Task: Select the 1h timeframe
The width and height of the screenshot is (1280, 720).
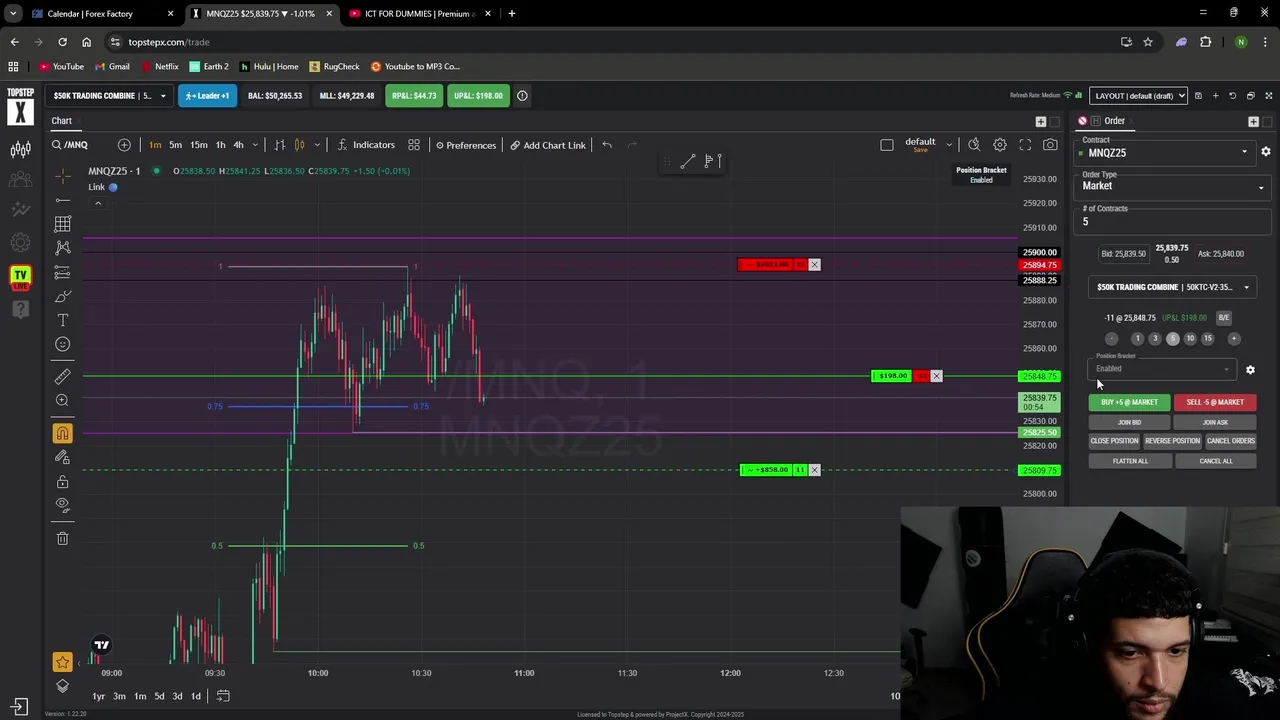Action: coord(220,145)
